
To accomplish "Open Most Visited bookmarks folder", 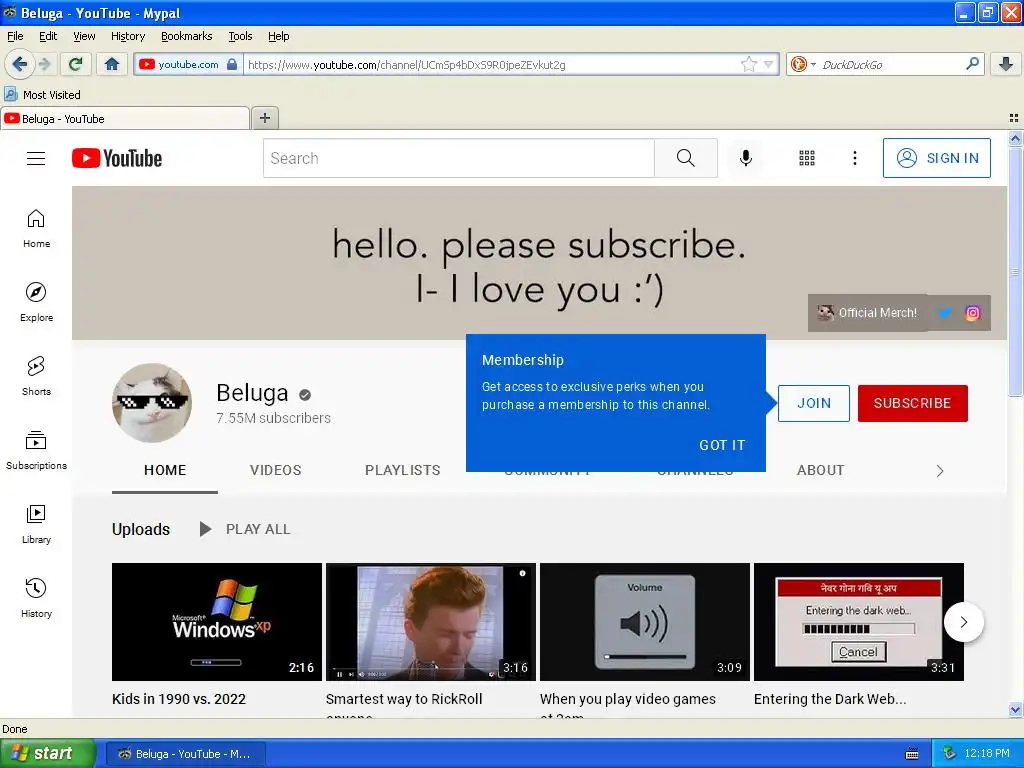I will 43,95.
